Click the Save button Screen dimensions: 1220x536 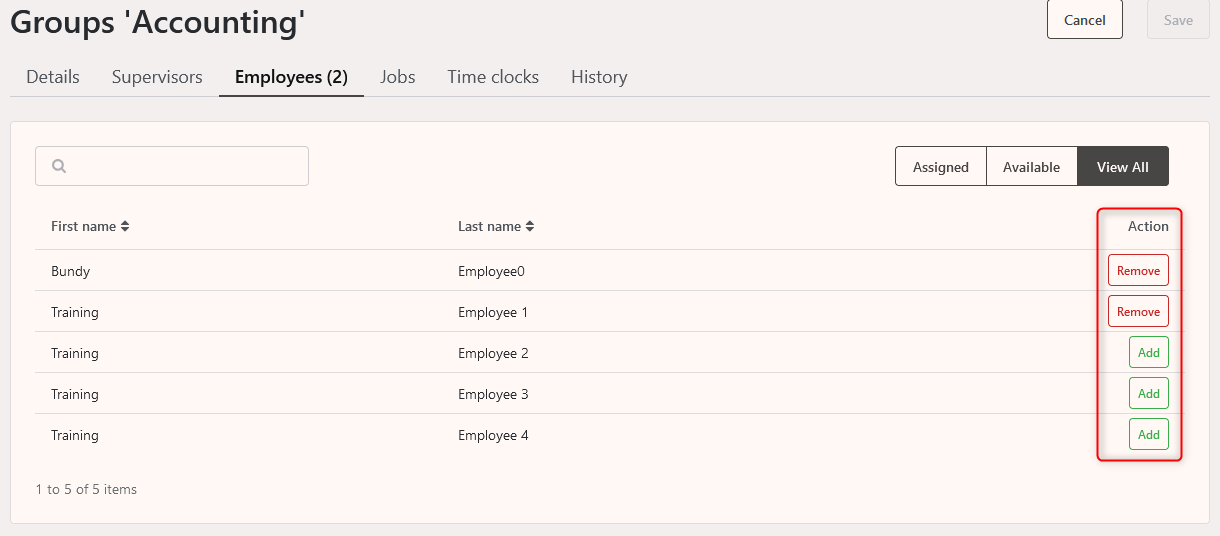pos(1178,20)
